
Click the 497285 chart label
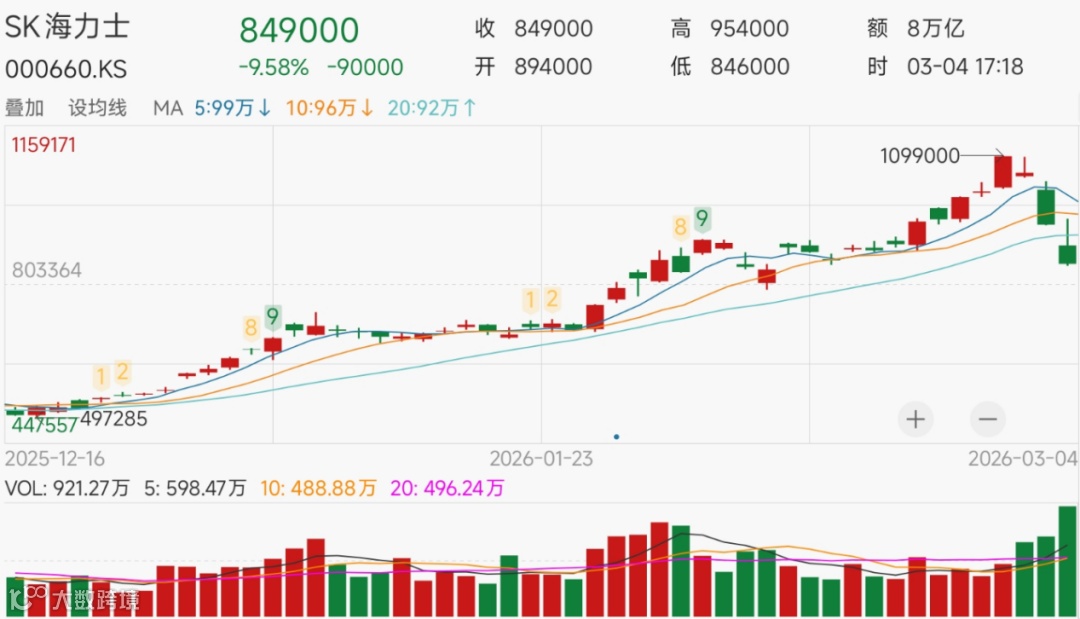point(114,419)
